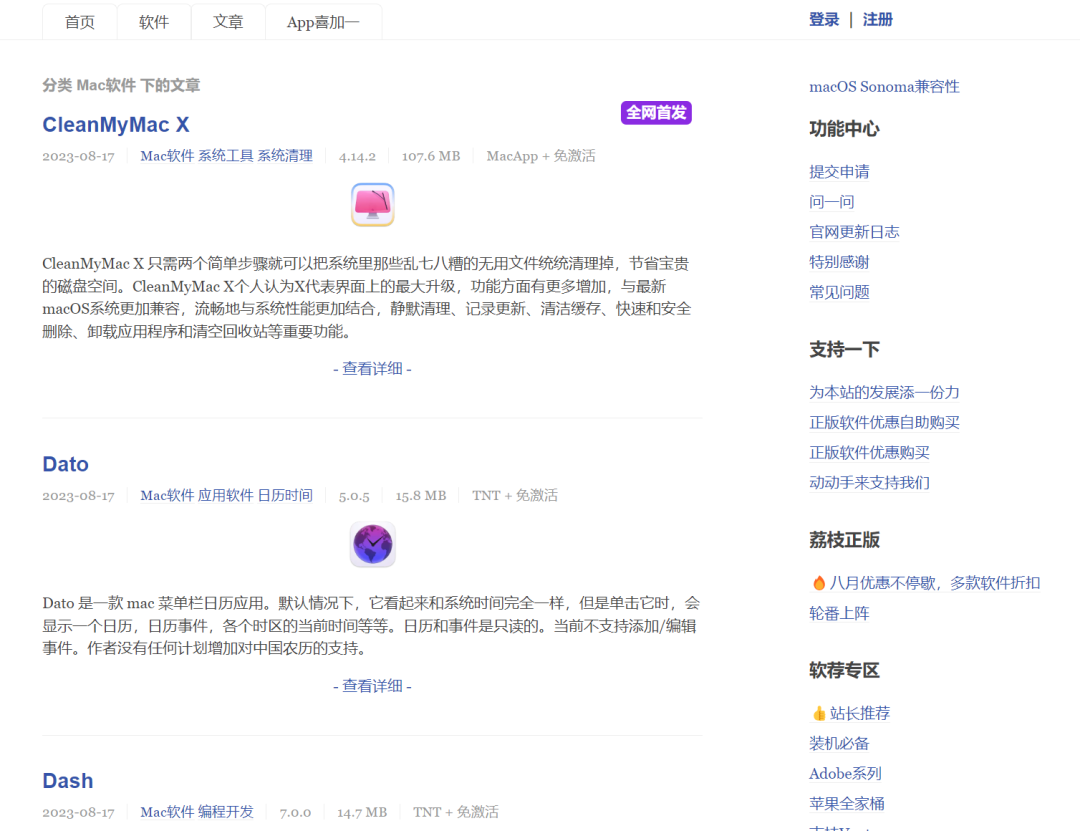Click the Dato clock app icon
This screenshot has height=831, width=1080.
click(372, 545)
